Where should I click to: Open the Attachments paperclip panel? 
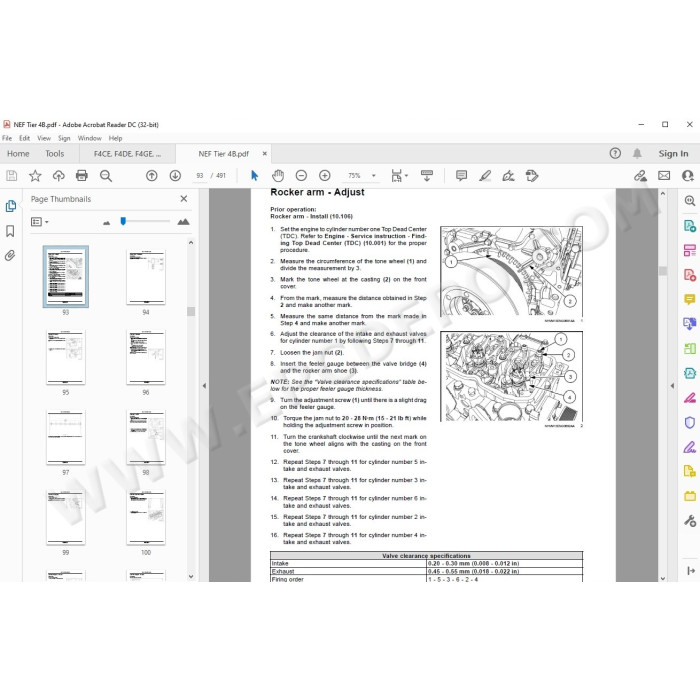10,255
